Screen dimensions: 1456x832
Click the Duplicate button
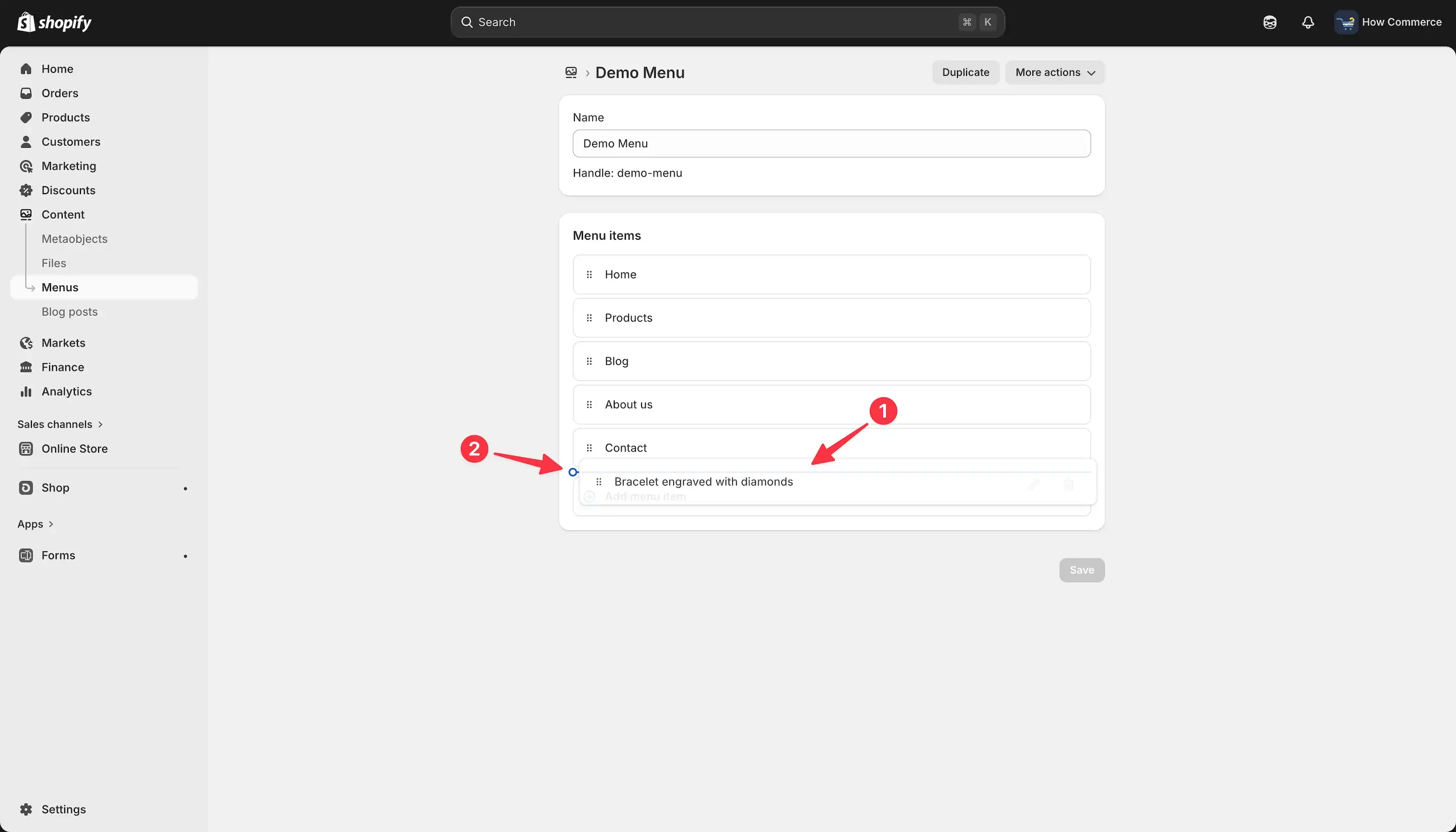point(965,72)
